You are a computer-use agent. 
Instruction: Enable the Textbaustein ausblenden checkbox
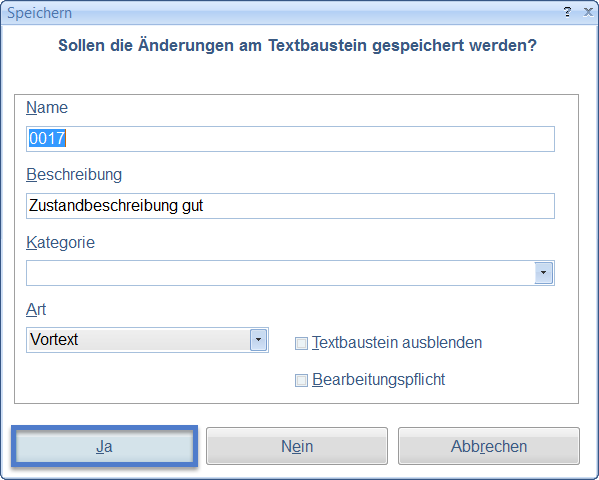tap(301, 343)
